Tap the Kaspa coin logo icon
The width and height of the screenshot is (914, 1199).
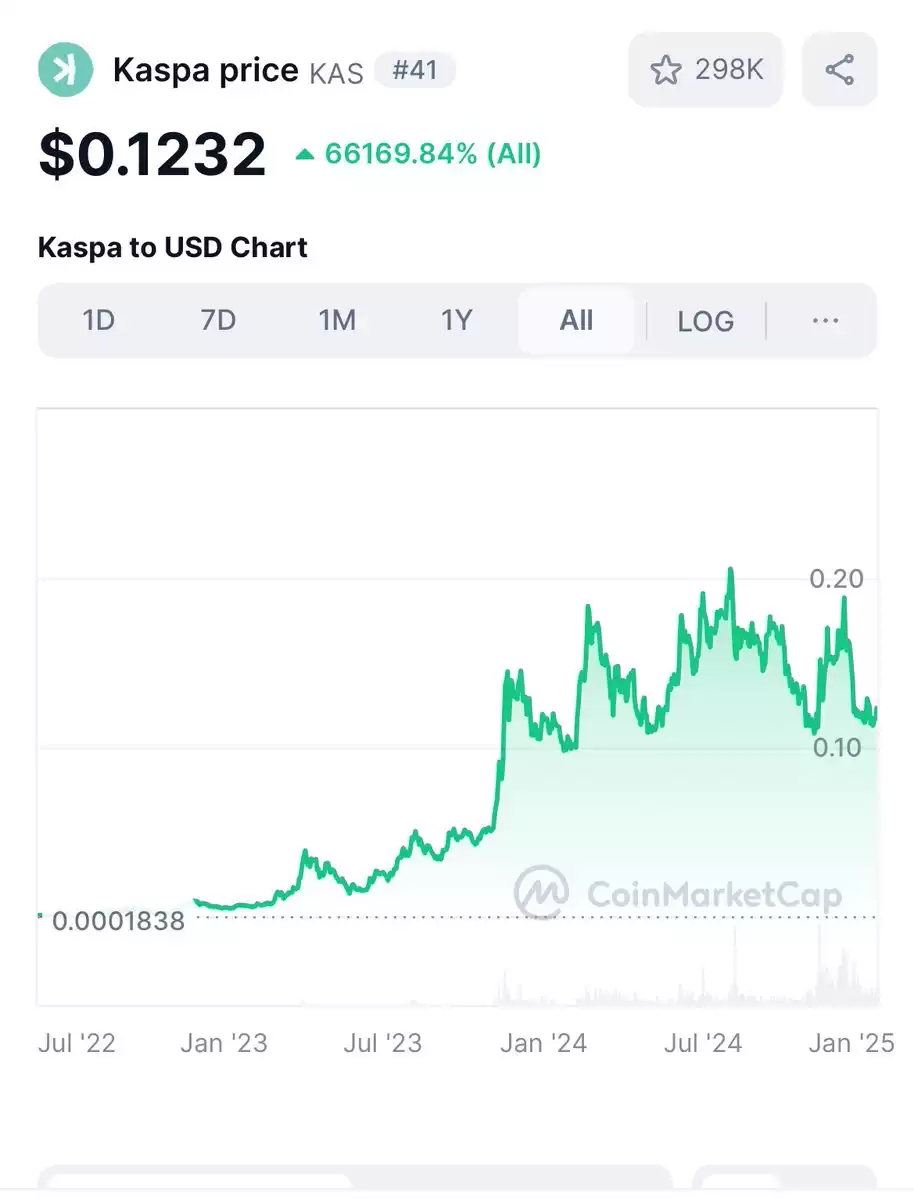click(66, 70)
